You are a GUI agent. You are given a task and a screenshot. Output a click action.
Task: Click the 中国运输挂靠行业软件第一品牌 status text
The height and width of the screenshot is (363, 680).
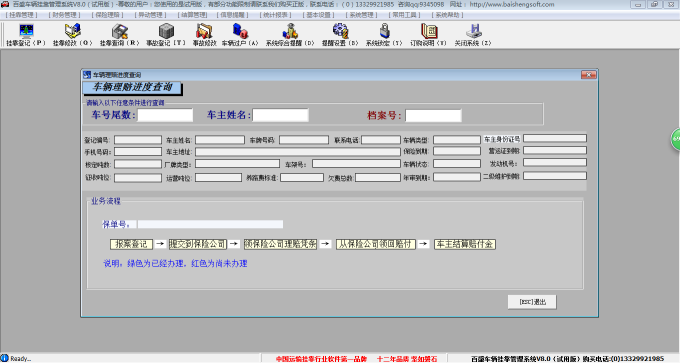(x=321, y=359)
